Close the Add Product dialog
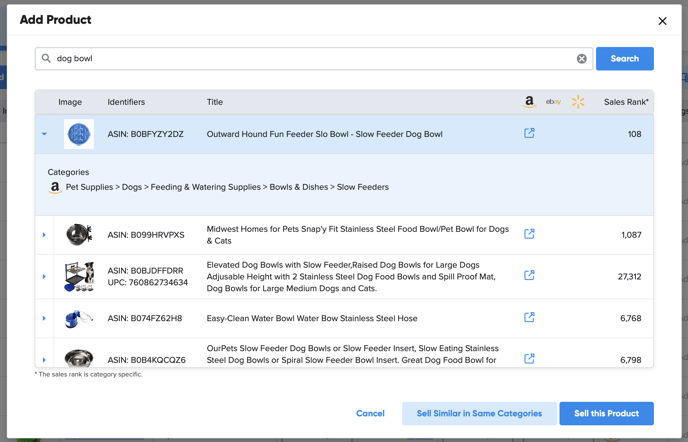The image size is (688, 442). coord(662,21)
